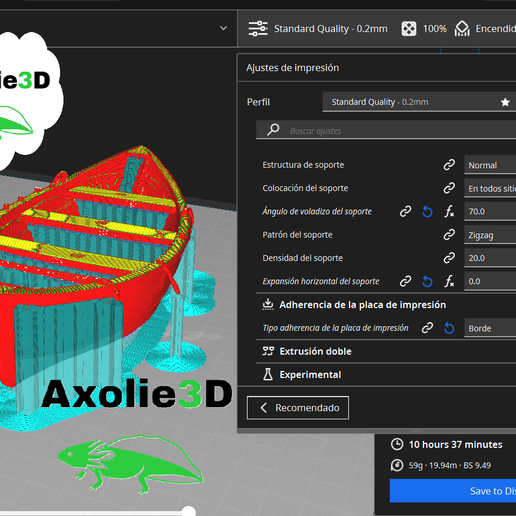Click link icon for Densidad del soporte
The image size is (516, 516).
tap(449, 258)
